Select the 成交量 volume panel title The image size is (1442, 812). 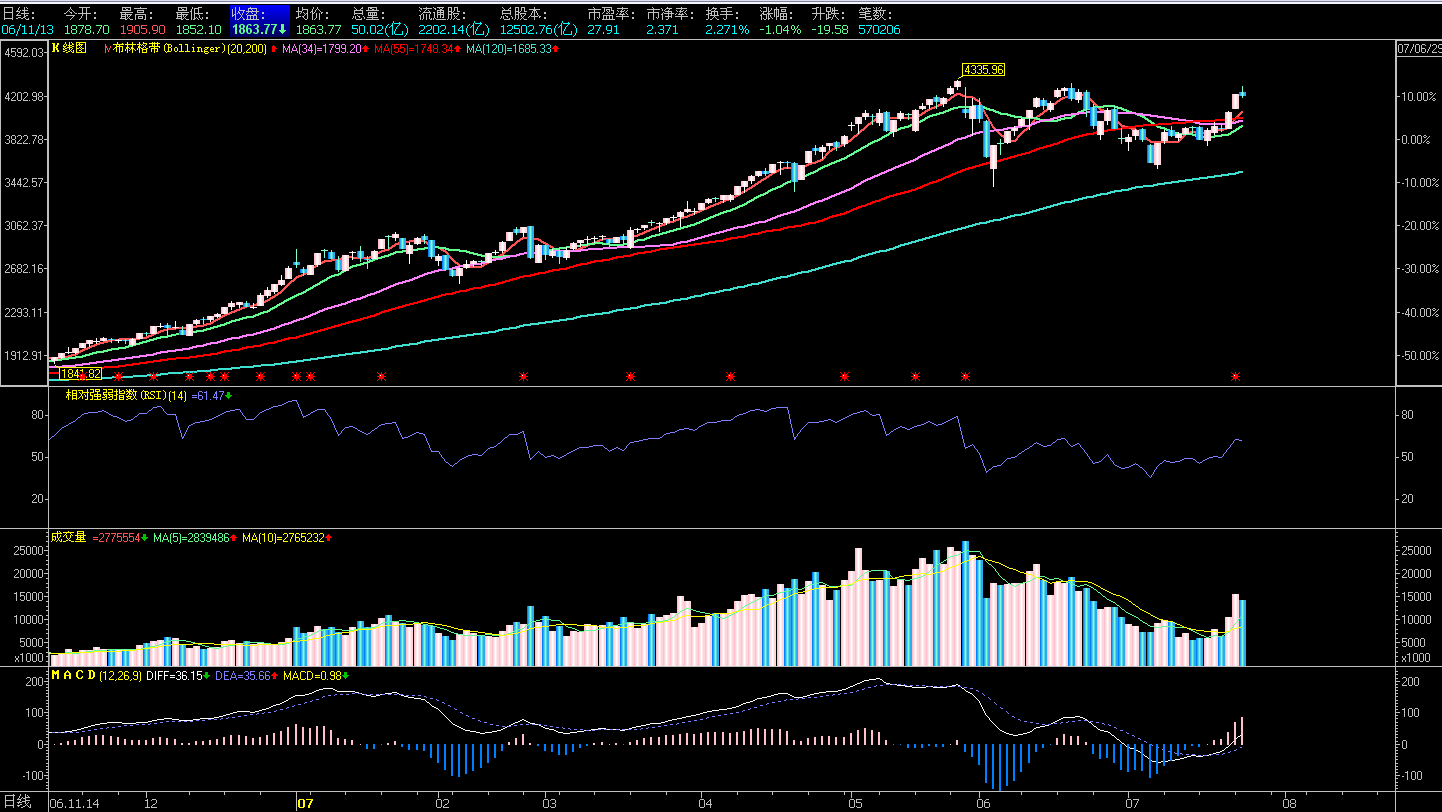coord(69,537)
